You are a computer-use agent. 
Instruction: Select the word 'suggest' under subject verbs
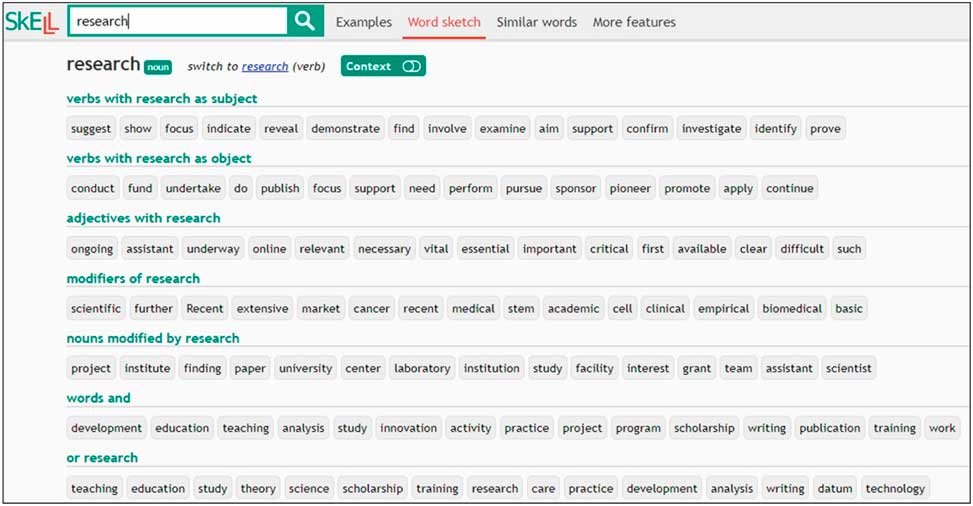(91, 129)
